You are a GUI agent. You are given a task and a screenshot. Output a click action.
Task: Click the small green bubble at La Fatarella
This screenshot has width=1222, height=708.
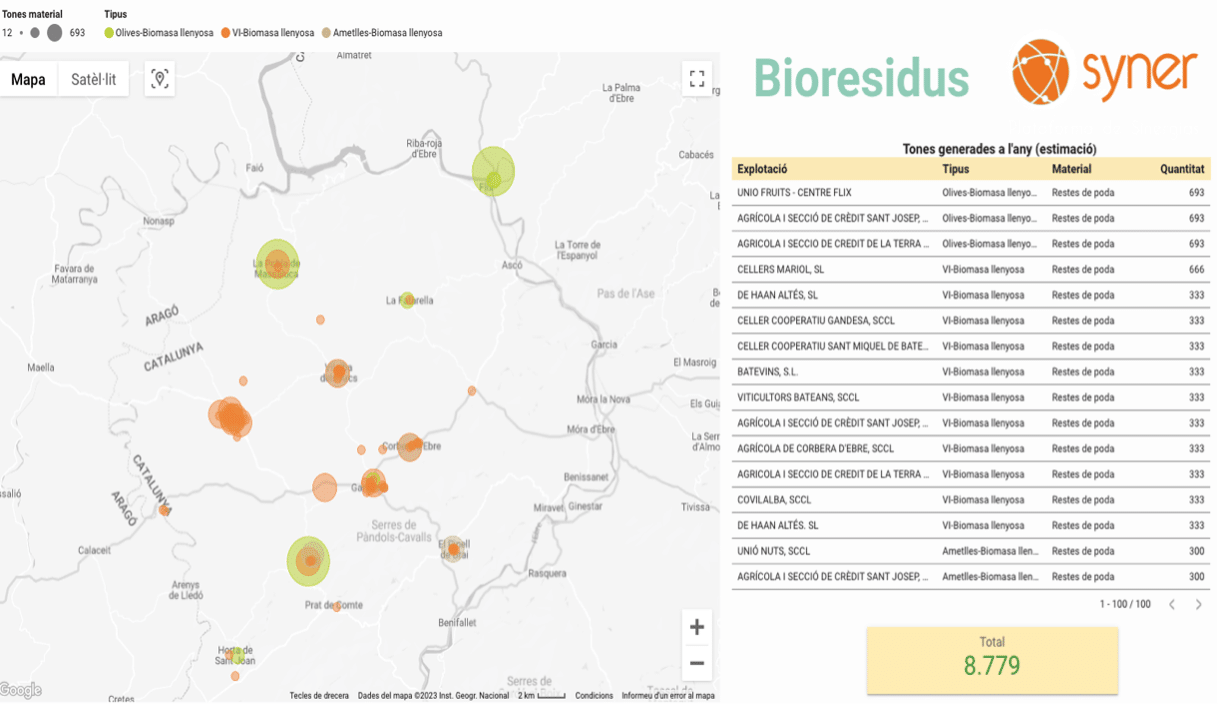[407, 300]
